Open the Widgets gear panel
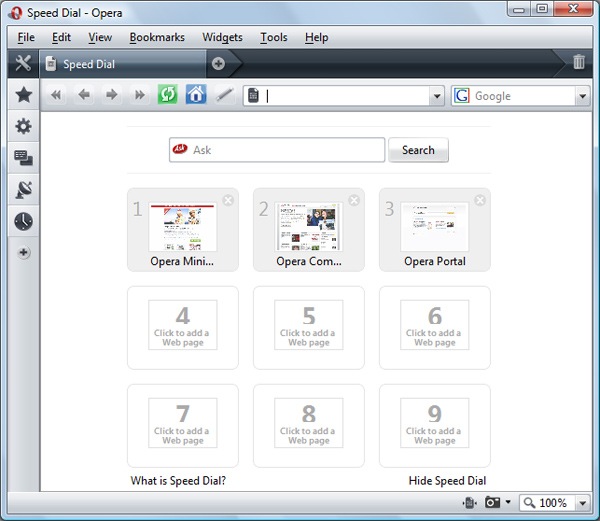 (23, 126)
